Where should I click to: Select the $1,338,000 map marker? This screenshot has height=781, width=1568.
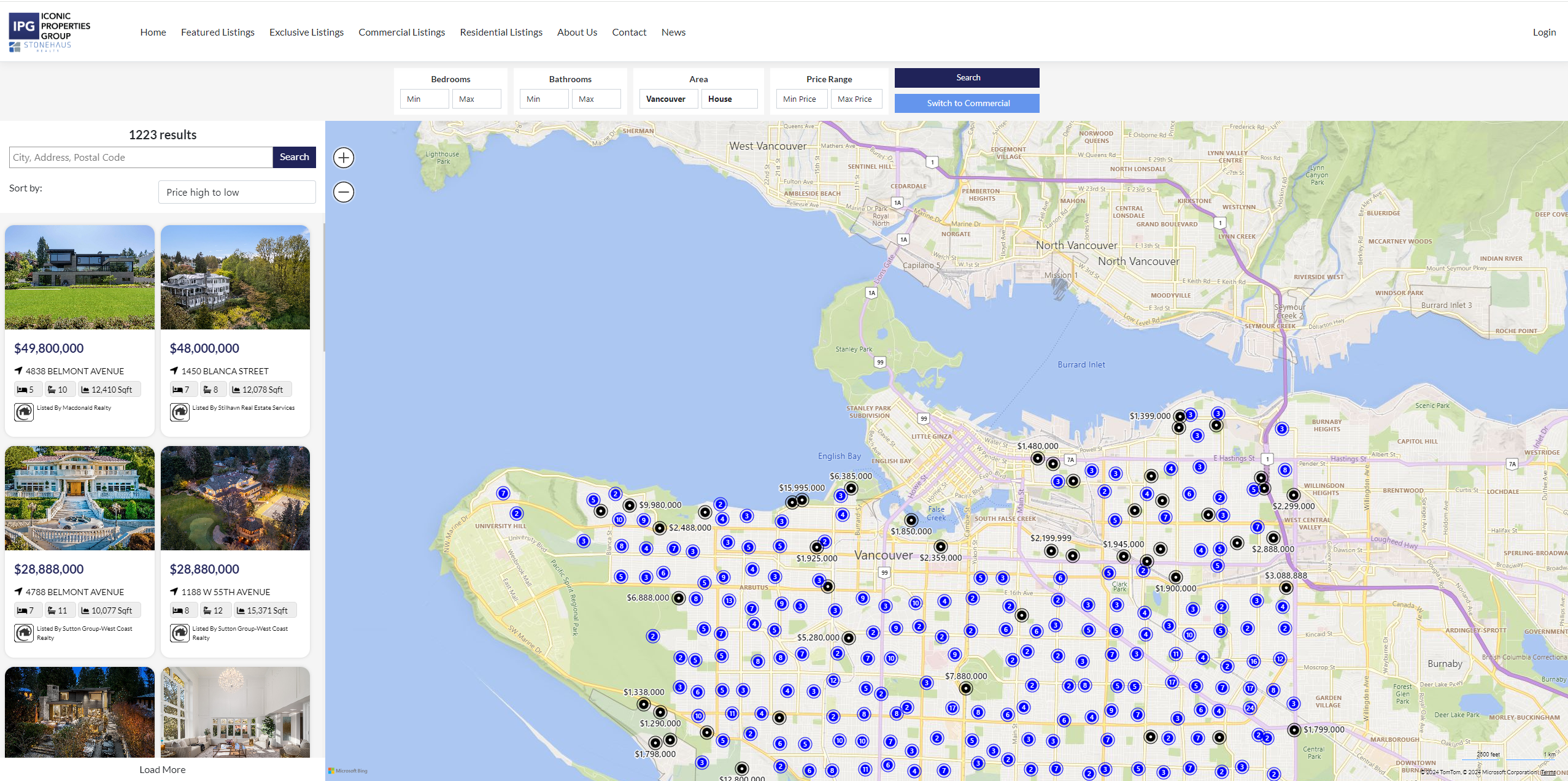pos(644,704)
